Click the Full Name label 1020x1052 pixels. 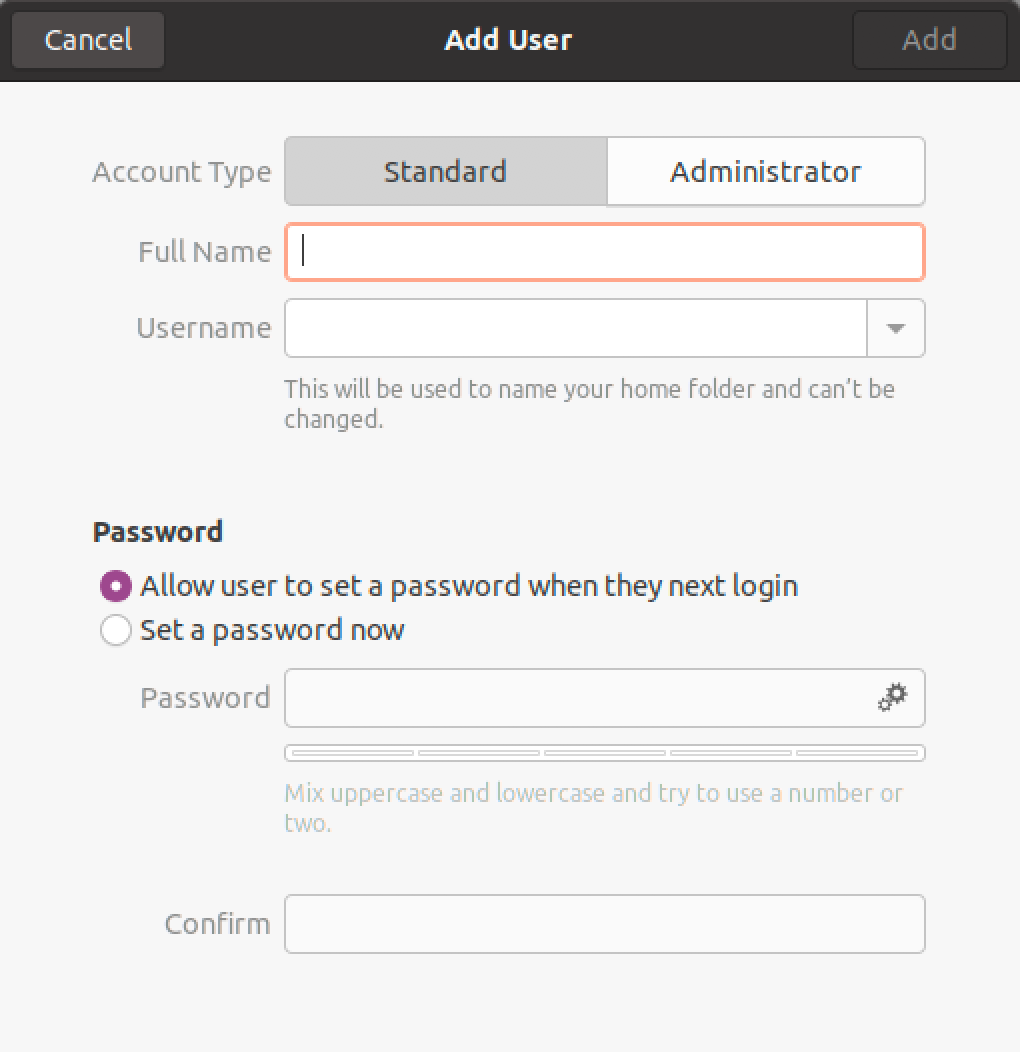[x=204, y=252]
